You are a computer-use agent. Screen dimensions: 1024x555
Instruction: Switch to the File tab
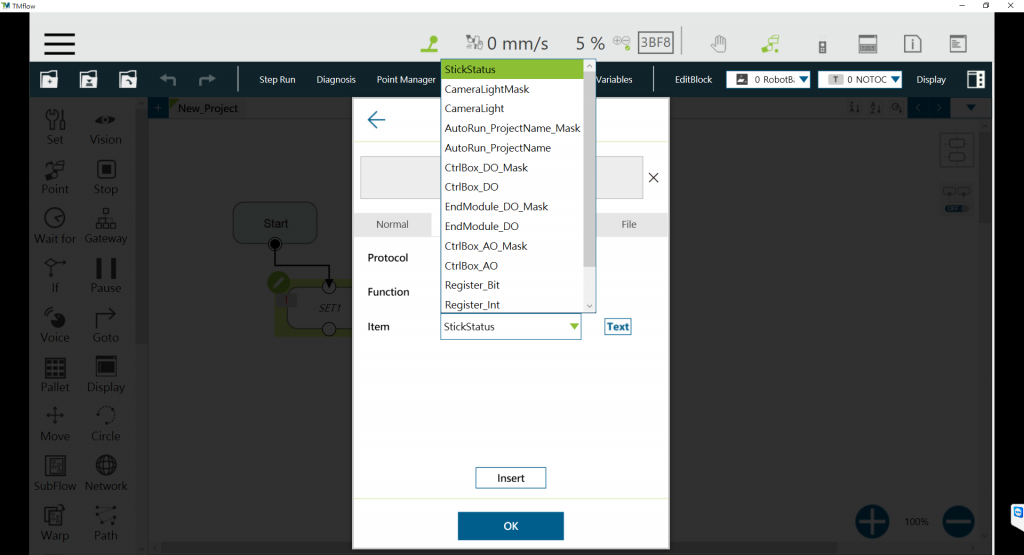click(x=629, y=225)
